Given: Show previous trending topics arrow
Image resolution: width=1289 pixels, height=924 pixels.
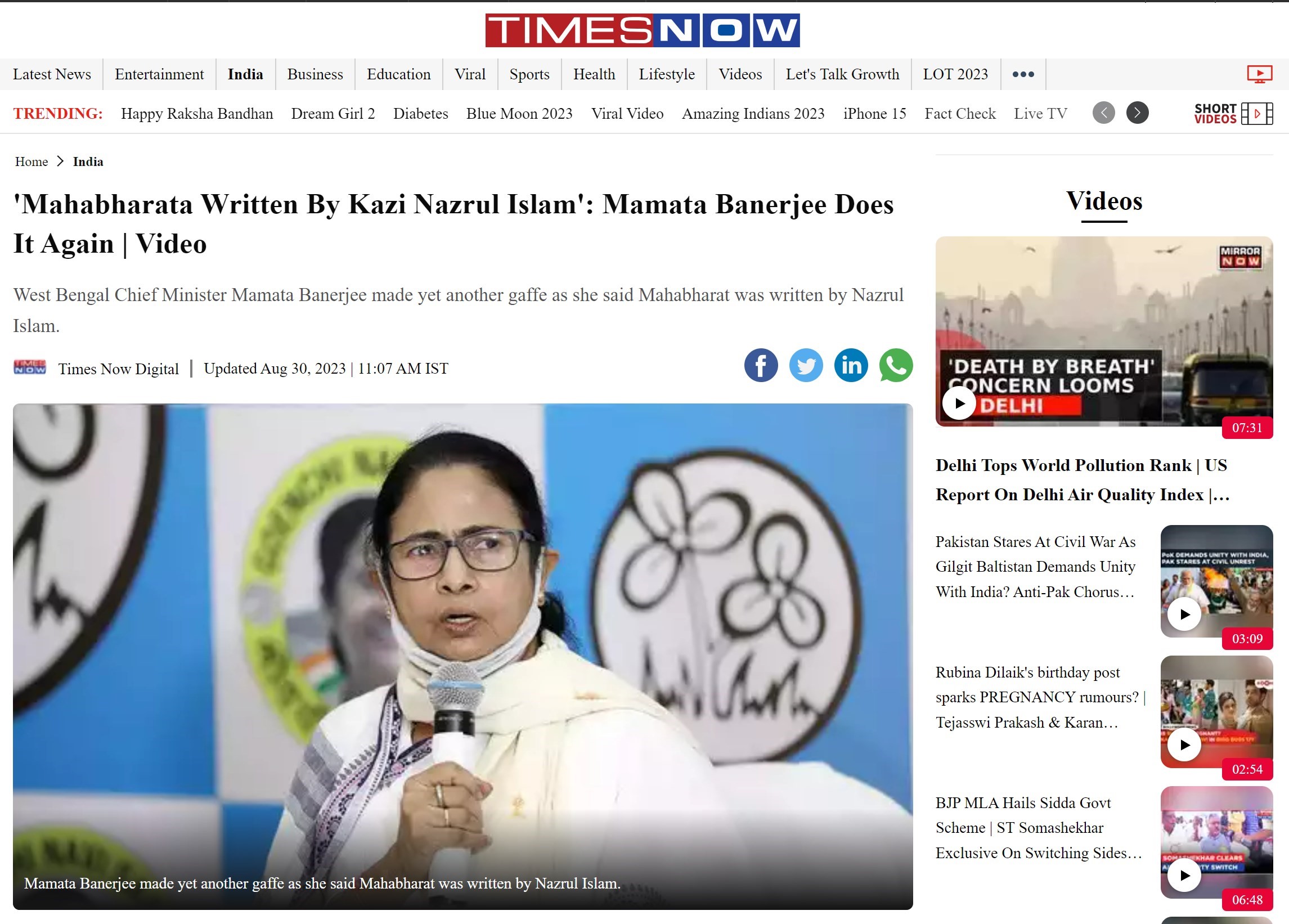Looking at the screenshot, I should point(1103,113).
